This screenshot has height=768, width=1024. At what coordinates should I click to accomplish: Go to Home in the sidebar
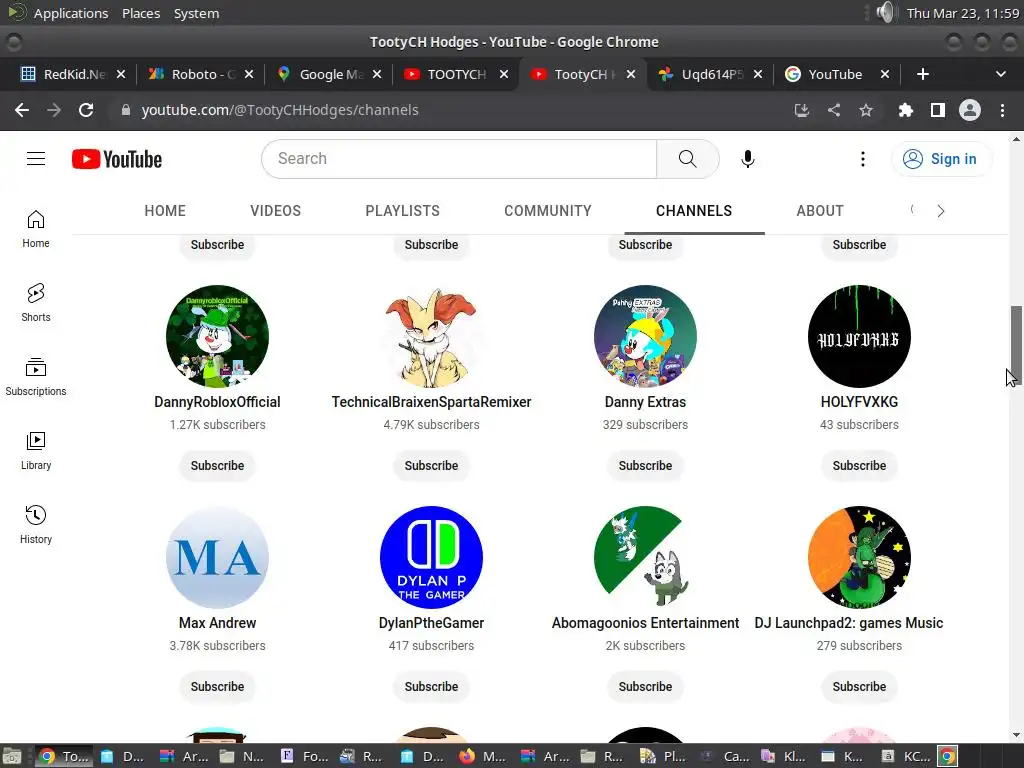click(36, 229)
